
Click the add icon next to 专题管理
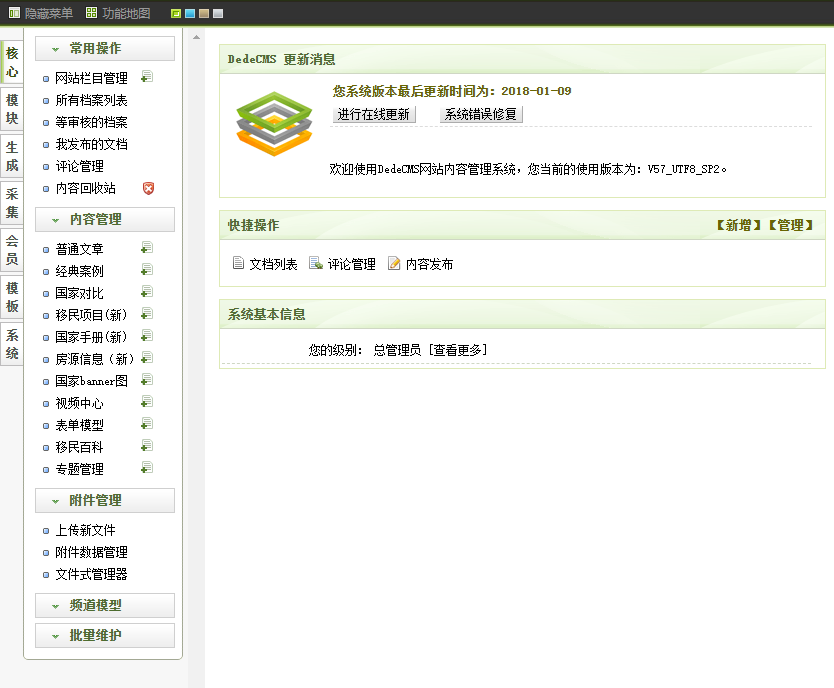point(147,468)
